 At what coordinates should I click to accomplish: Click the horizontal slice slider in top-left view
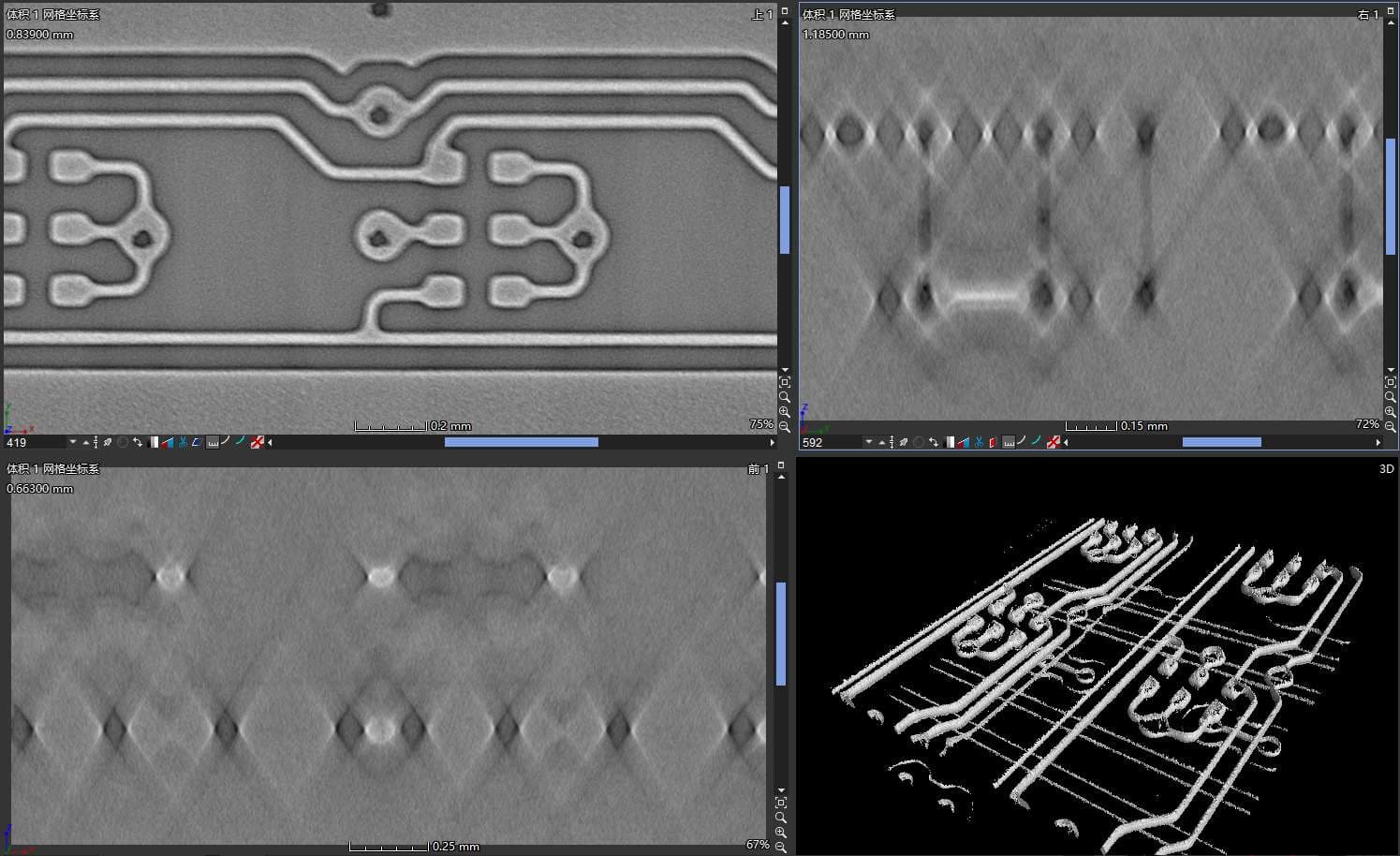[521, 442]
